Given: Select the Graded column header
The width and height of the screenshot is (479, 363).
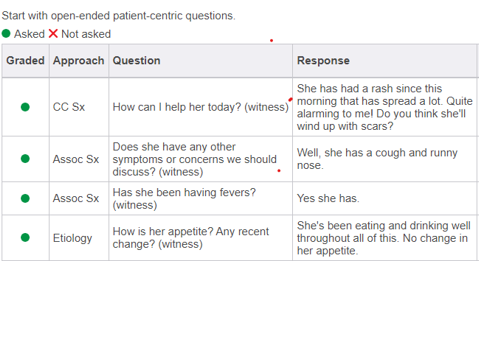Looking at the screenshot, I should click(25, 60).
